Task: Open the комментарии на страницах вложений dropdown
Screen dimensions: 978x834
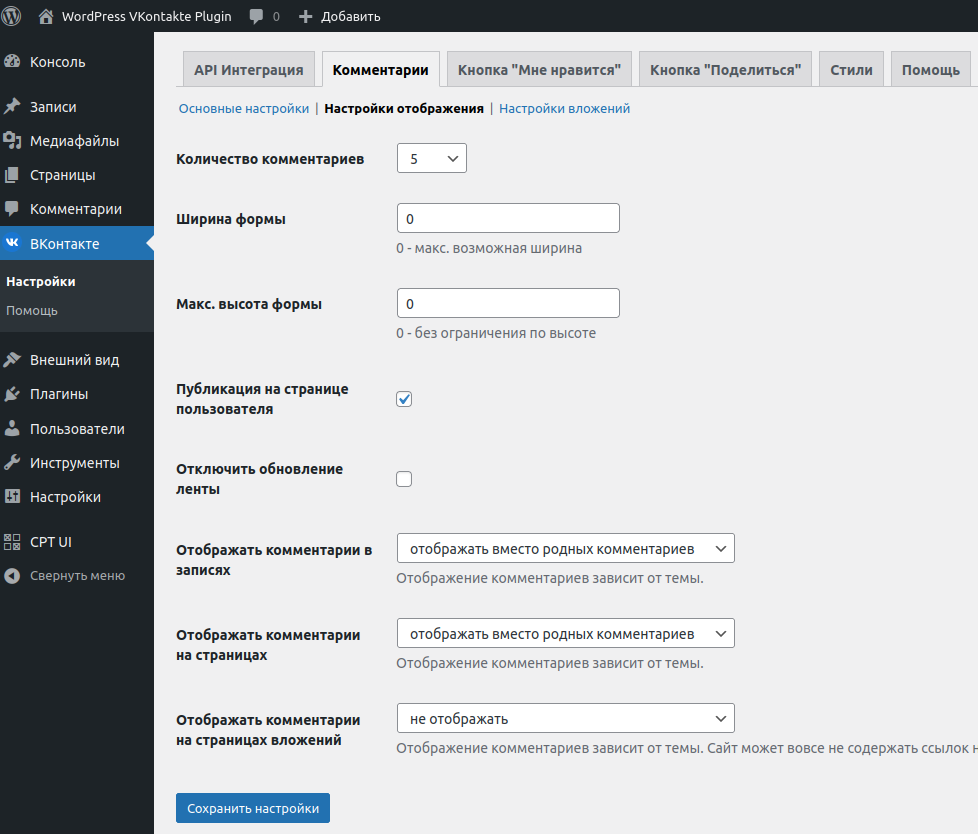Action: click(566, 718)
